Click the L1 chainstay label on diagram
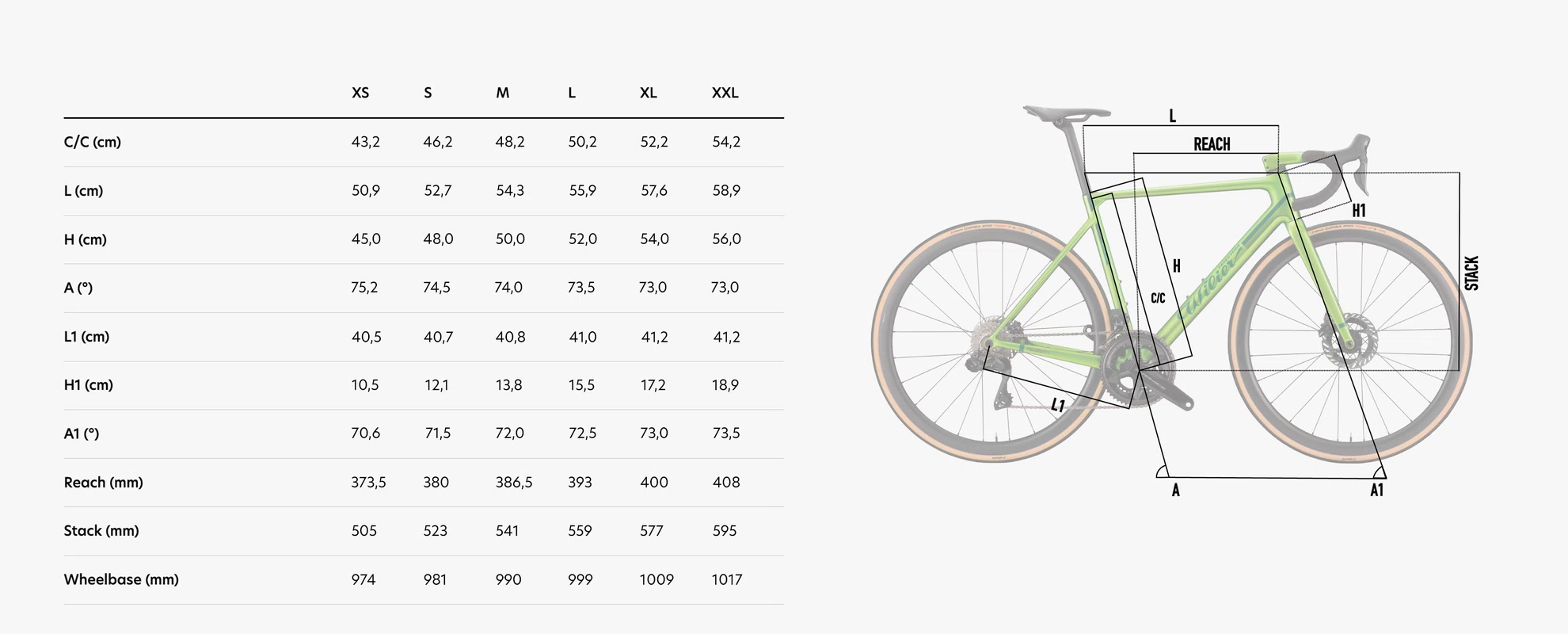 (x=1058, y=405)
